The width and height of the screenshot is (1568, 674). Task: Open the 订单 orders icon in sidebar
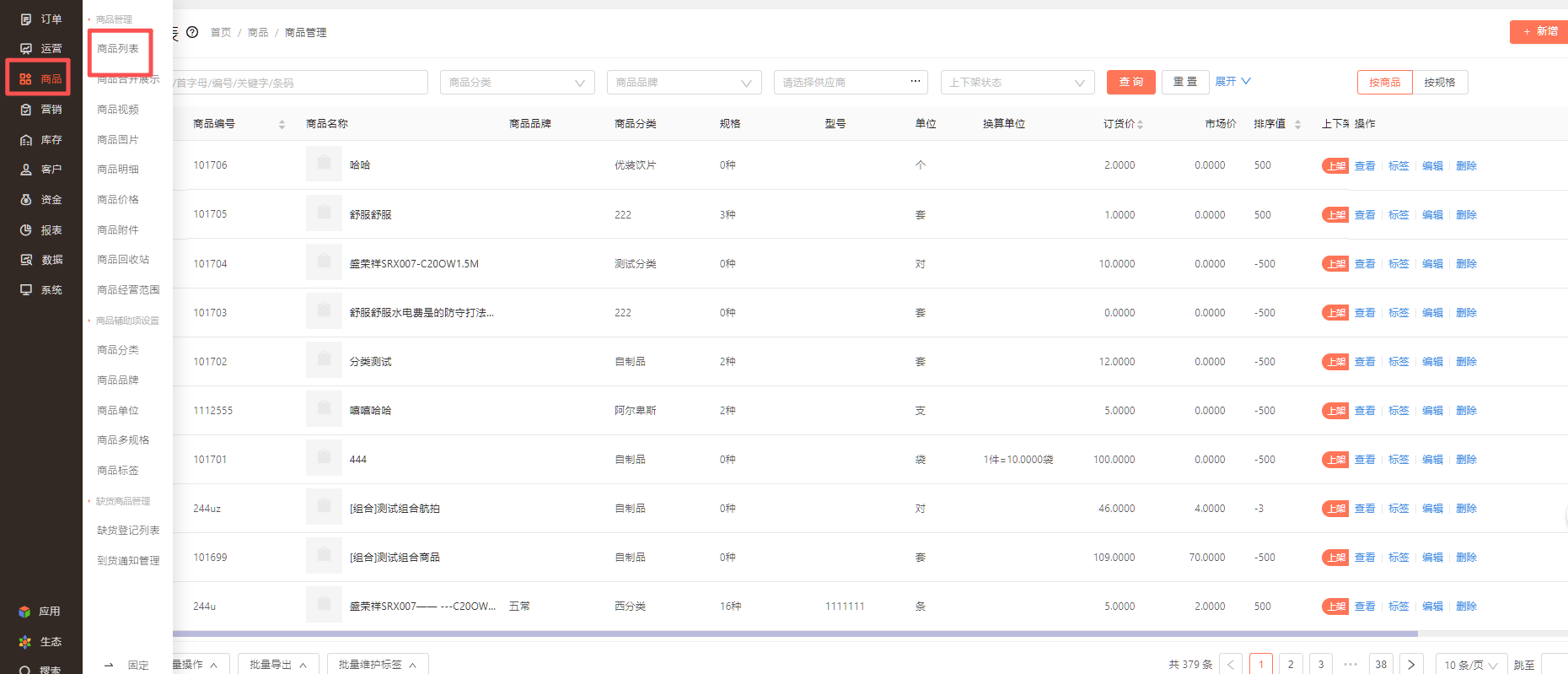click(x=26, y=19)
